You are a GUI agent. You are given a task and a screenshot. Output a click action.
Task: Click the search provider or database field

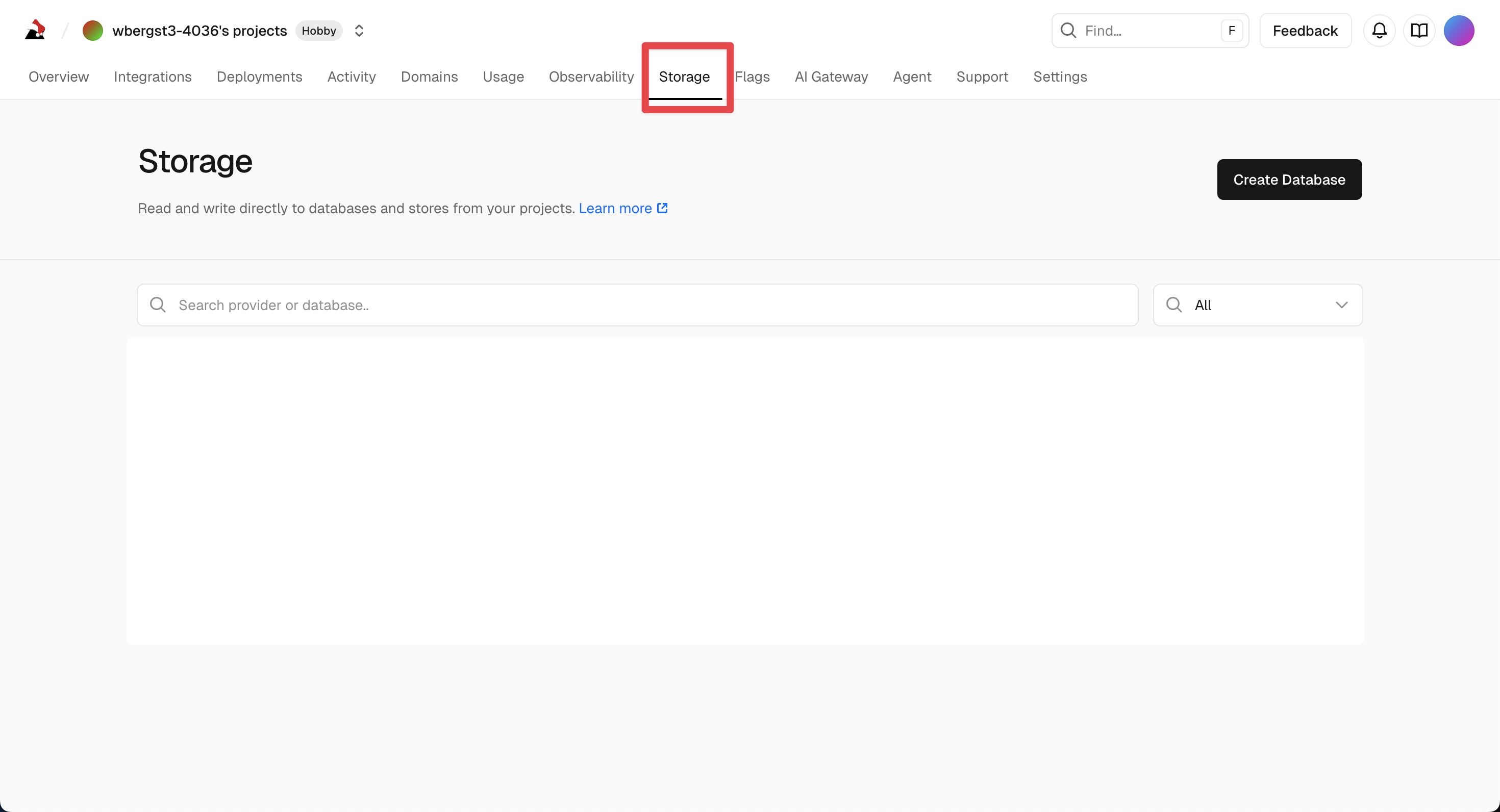point(638,305)
